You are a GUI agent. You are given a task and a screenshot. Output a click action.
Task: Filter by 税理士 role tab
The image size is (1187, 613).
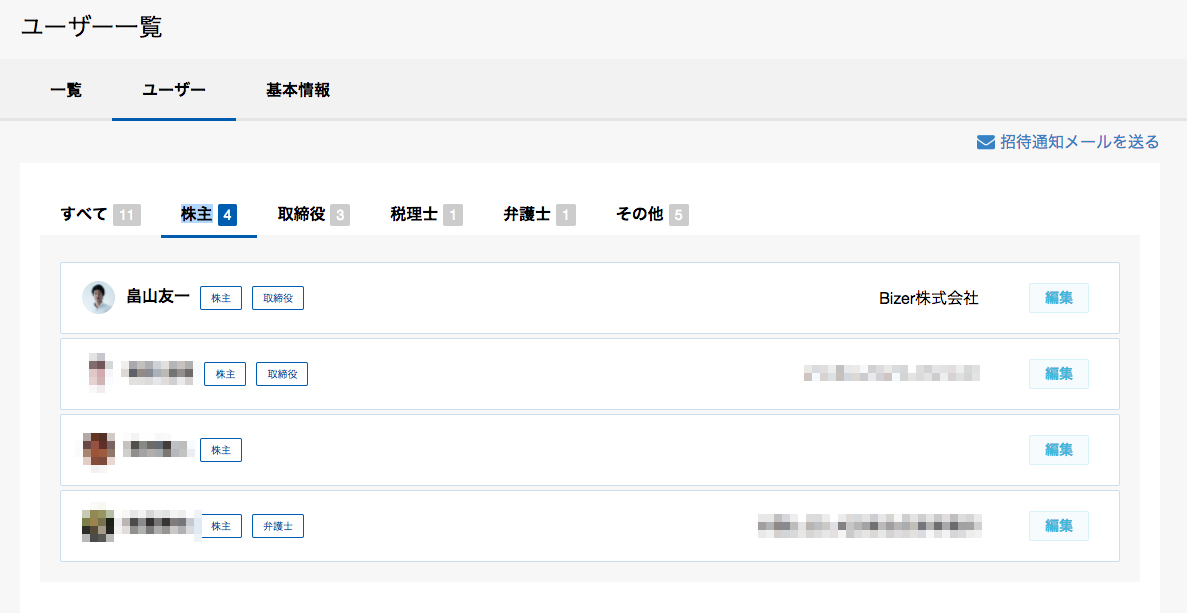pyautogui.click(x=426, y=214)
